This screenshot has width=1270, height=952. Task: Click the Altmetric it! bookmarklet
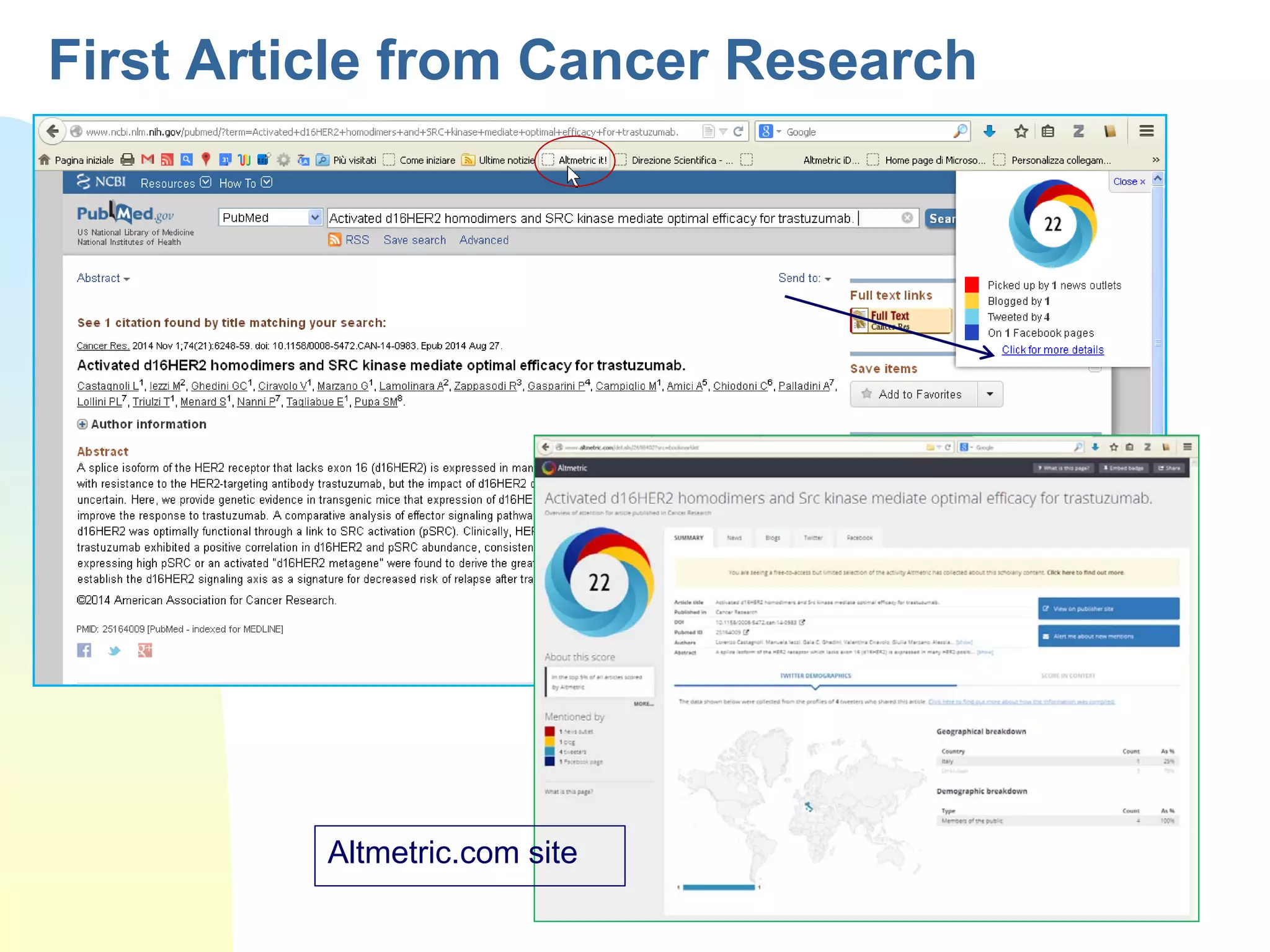pos(575,160)
